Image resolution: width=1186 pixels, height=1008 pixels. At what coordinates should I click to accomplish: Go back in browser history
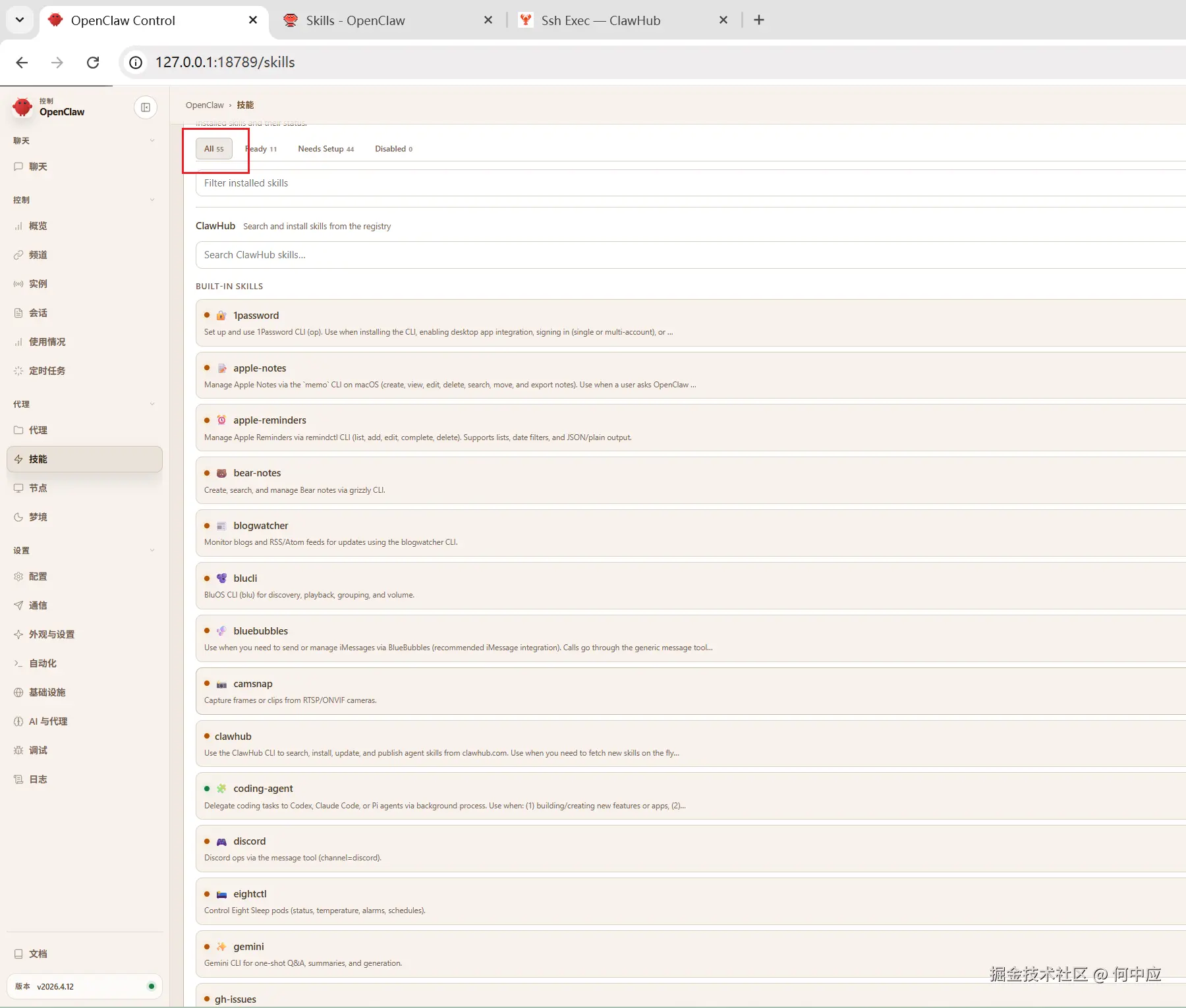coord(22,63)
